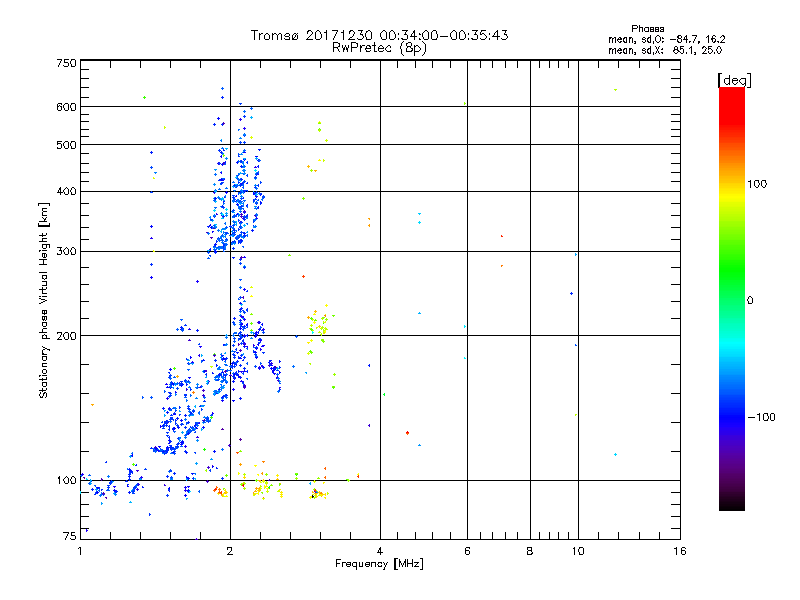Screen dimensions: 800x600
Task: Click the black bottom of the colorbar
Action: 732,503
